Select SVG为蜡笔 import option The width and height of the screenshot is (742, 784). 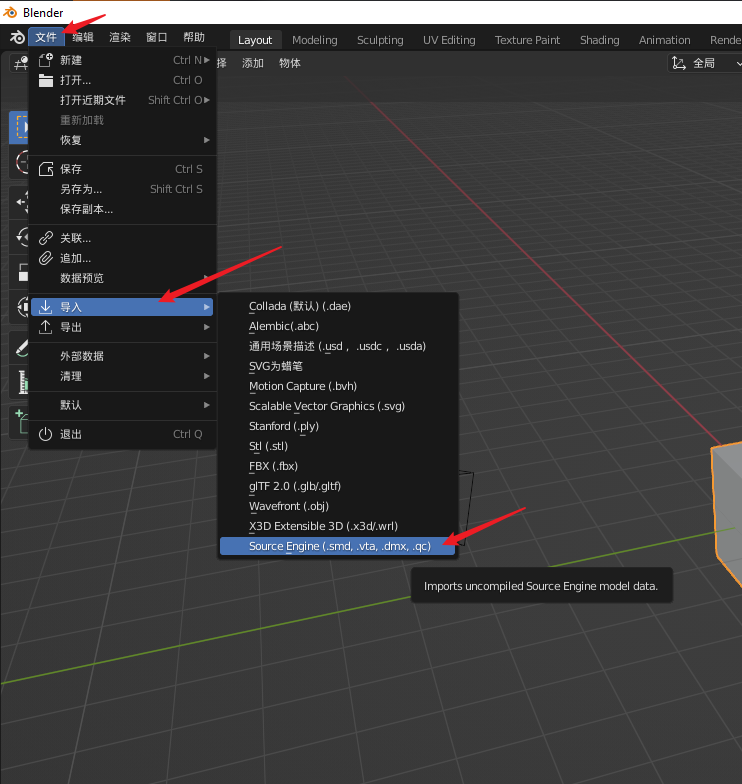(338, 366)
